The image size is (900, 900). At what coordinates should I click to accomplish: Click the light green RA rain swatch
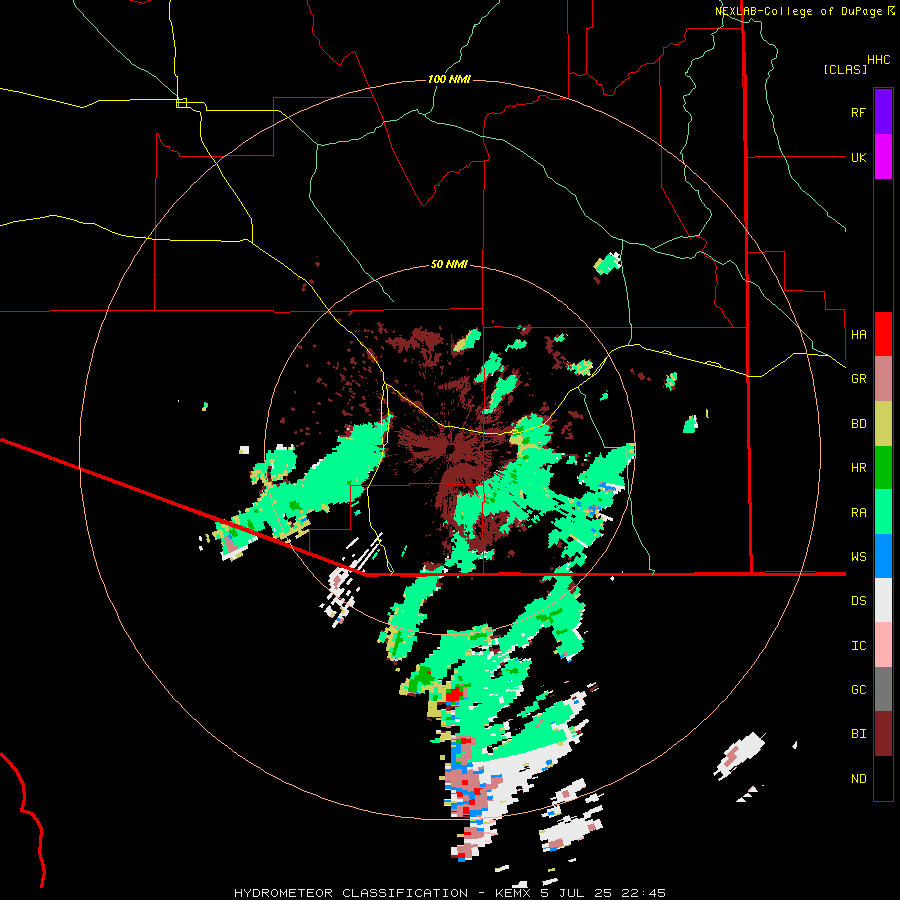tap(883, 512)
